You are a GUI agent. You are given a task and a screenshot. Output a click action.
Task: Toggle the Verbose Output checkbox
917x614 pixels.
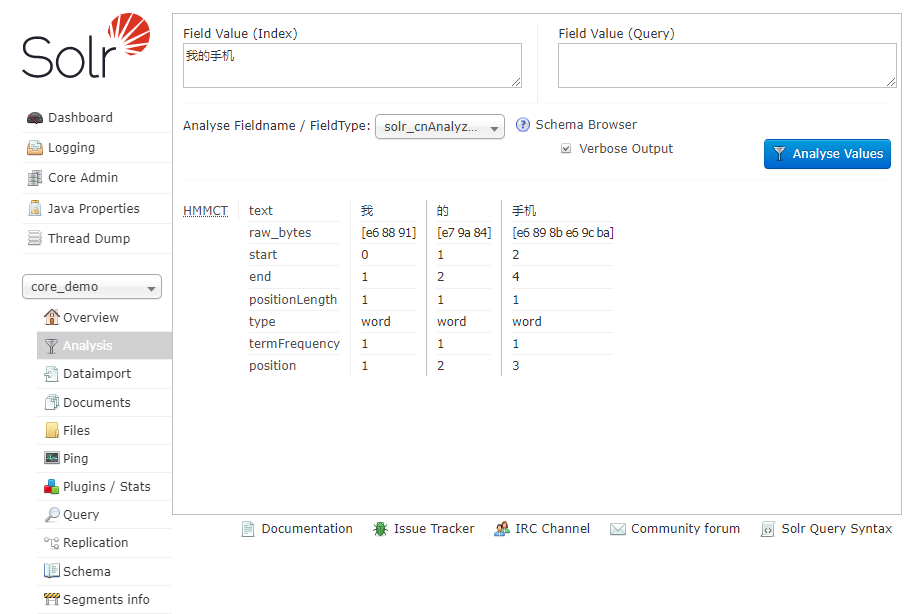coord(566,149)
